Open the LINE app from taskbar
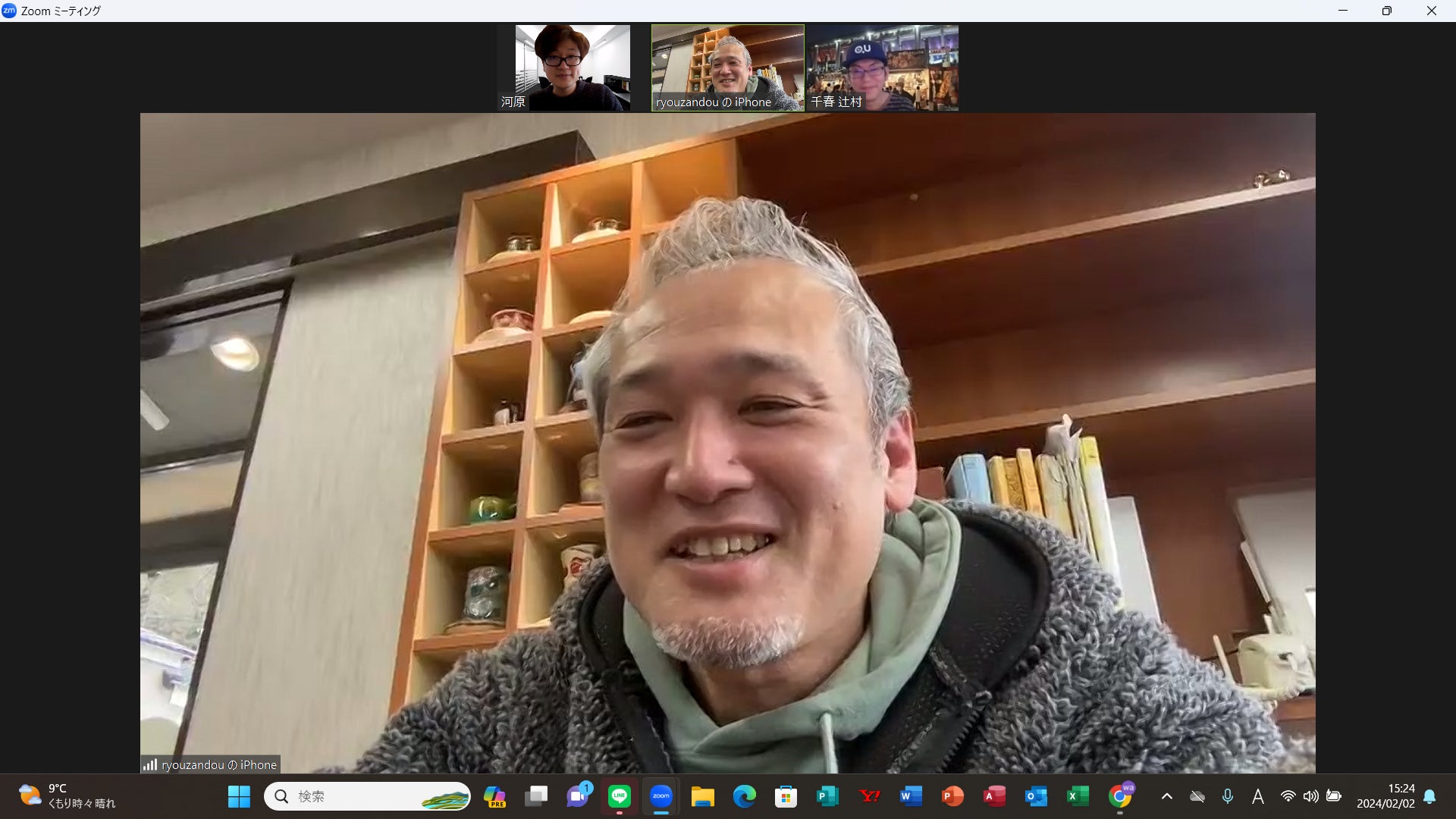 (620, 796)
